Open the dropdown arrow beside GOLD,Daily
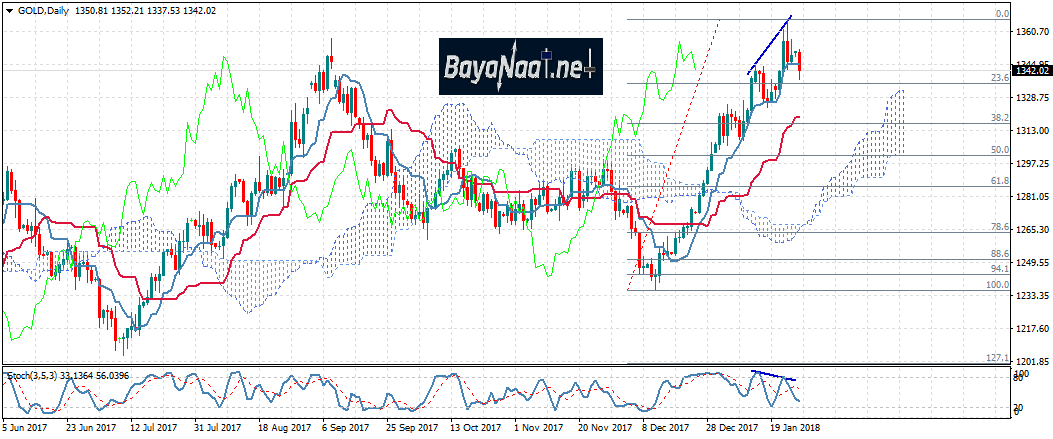Screen dimensions: 1053x439 [x=10, y=7]
